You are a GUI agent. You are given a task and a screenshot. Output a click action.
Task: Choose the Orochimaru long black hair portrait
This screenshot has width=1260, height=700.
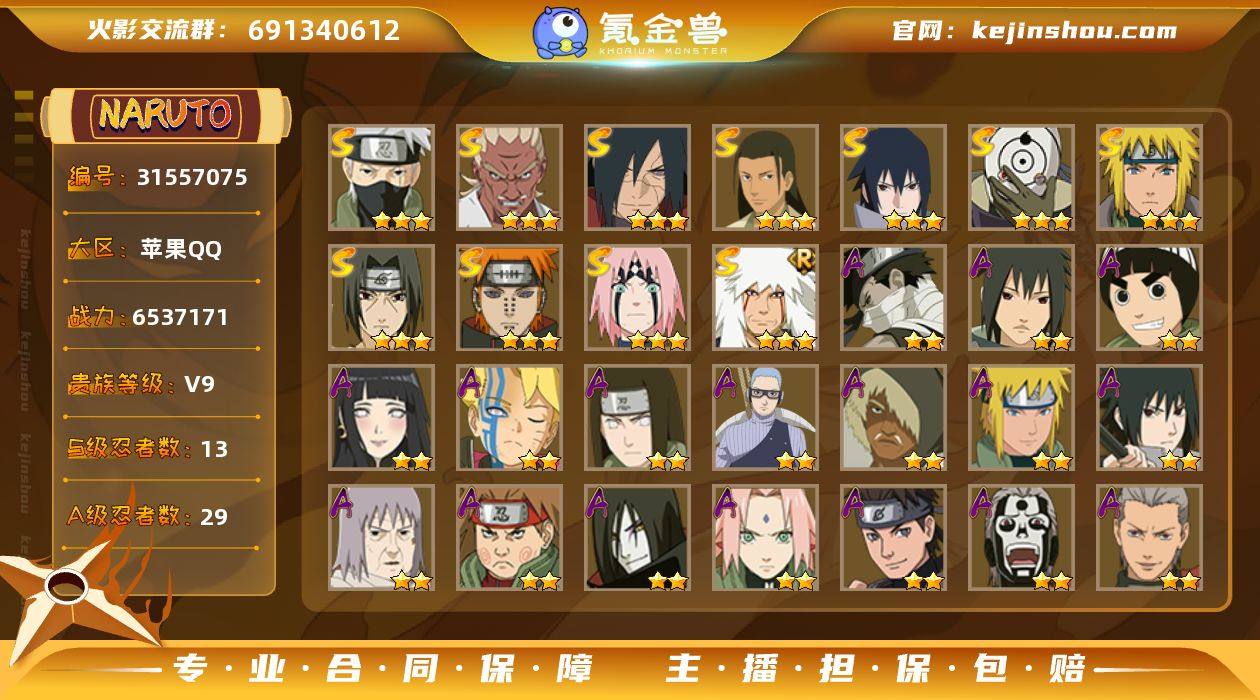(637, 538)
